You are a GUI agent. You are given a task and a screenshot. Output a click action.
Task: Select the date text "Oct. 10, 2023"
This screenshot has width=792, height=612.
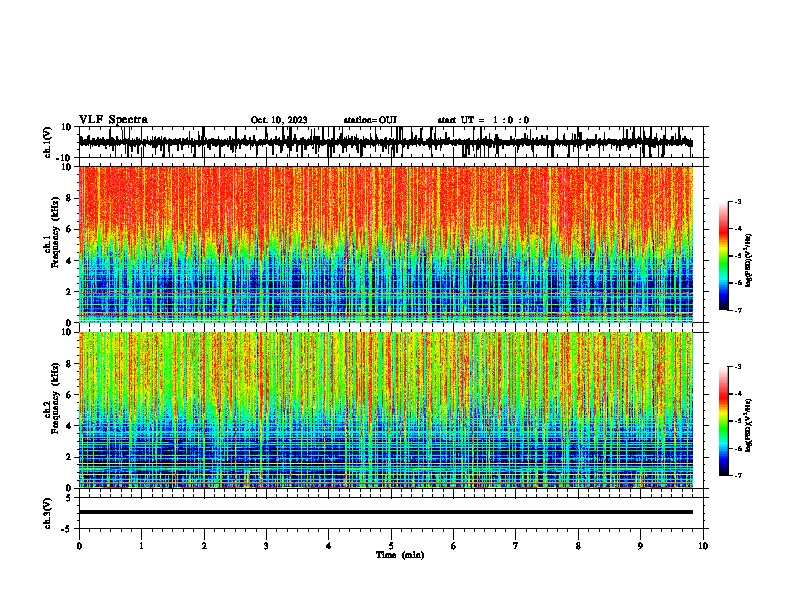279,120
